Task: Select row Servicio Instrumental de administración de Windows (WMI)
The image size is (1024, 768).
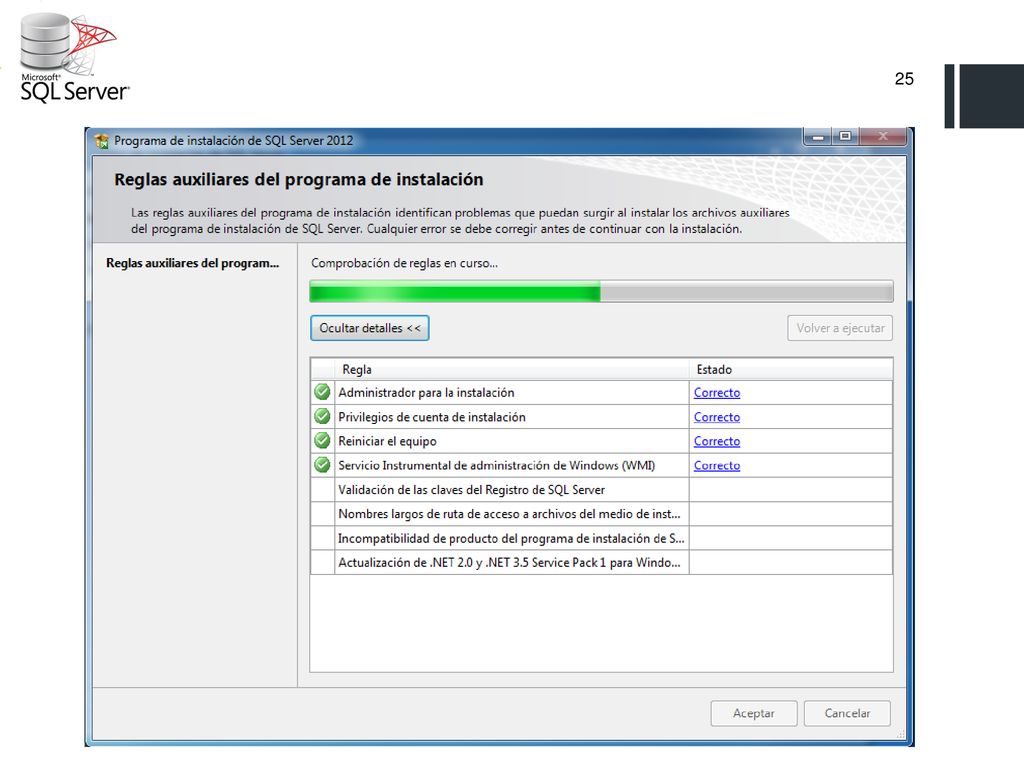Action: (x=601, y=465)
